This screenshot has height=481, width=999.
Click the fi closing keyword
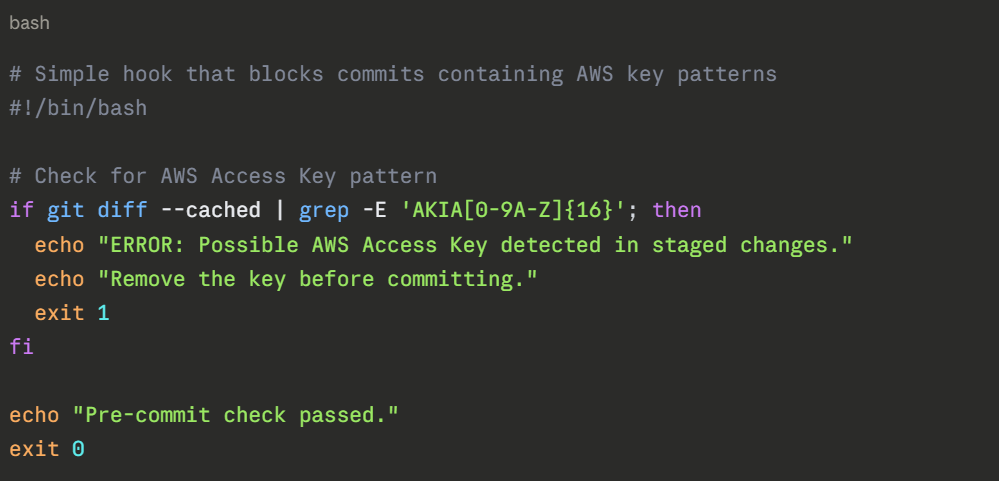21,347
